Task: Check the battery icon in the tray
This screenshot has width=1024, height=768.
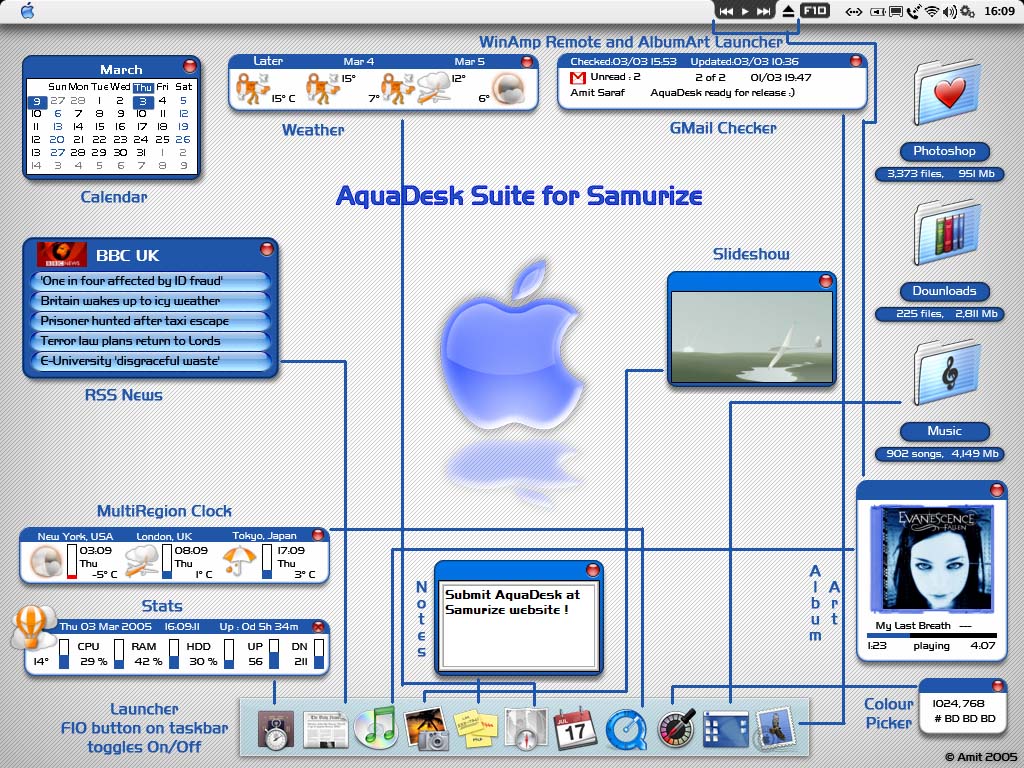Action: point(878,12)
